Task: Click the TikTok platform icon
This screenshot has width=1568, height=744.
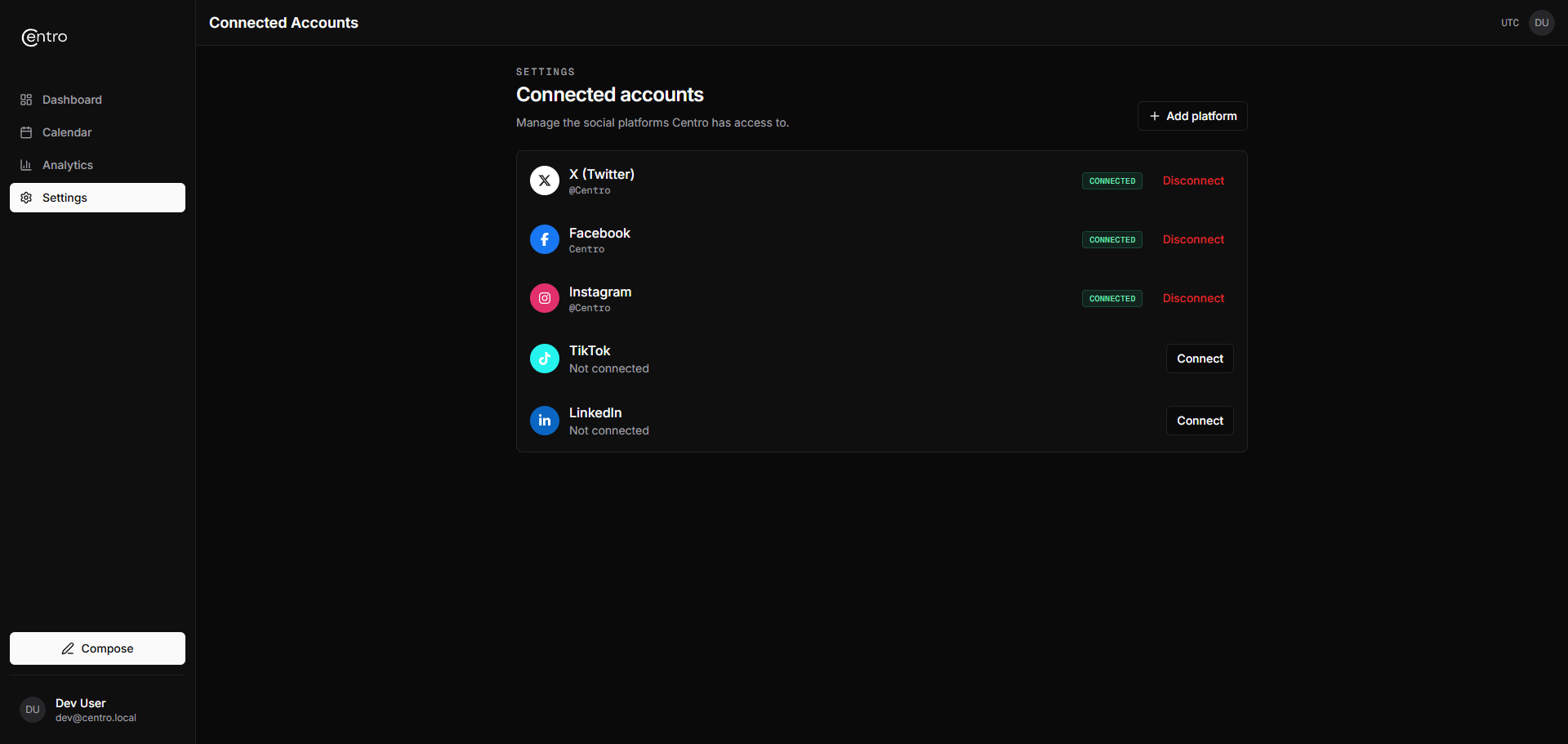Action: click(545, 359)
